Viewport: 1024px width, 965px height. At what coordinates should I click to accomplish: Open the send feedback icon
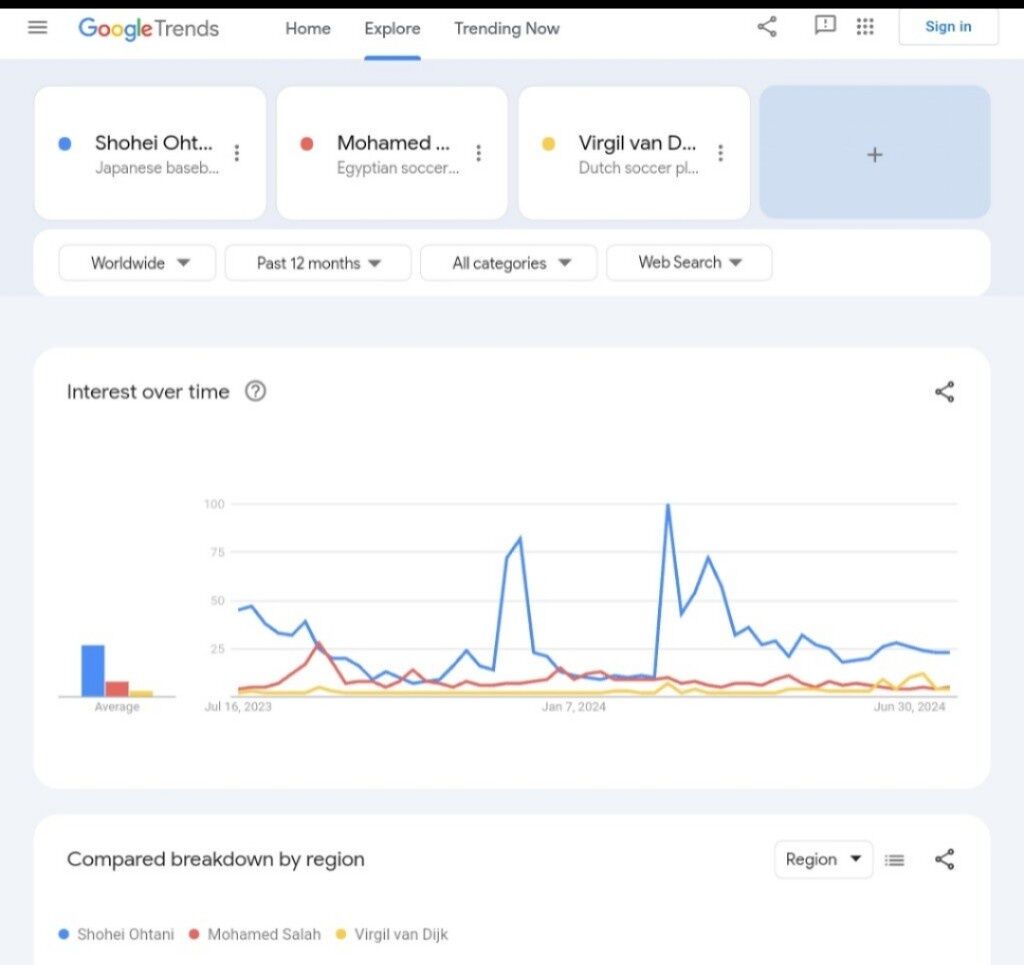tap(825, 27)
